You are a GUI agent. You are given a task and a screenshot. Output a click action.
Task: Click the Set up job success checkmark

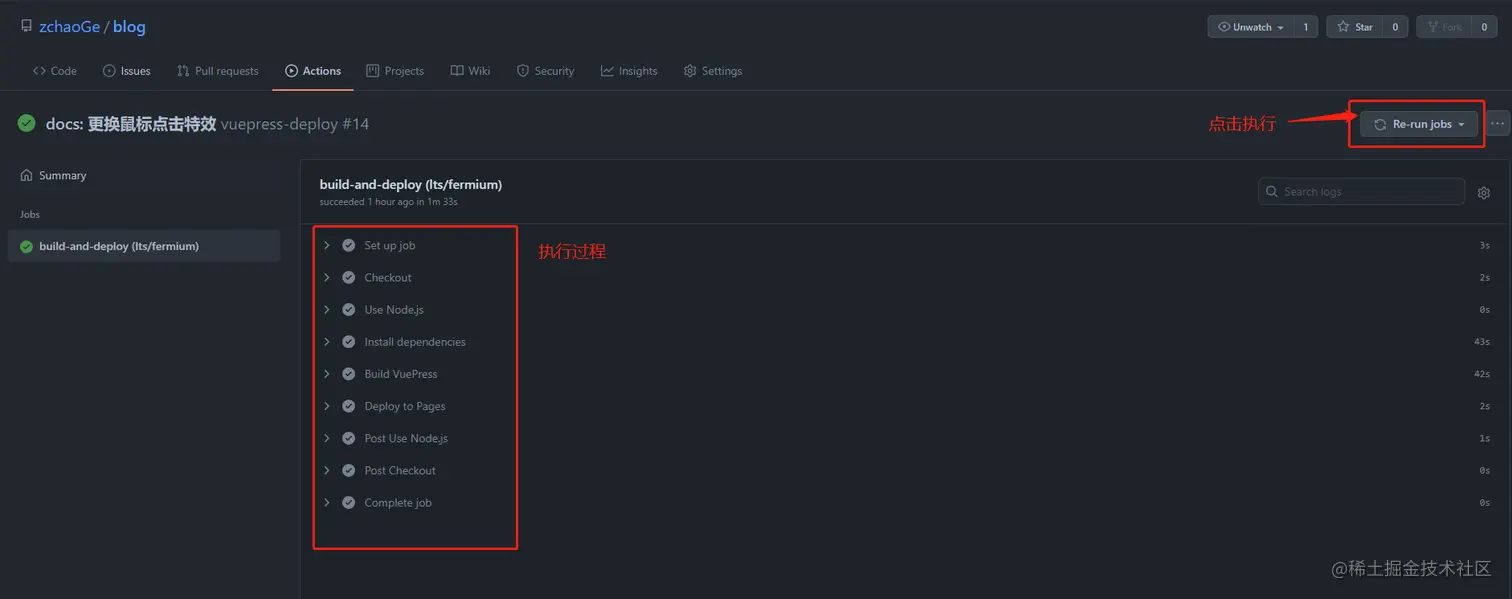pyautogui.click(x=348, y=245)
